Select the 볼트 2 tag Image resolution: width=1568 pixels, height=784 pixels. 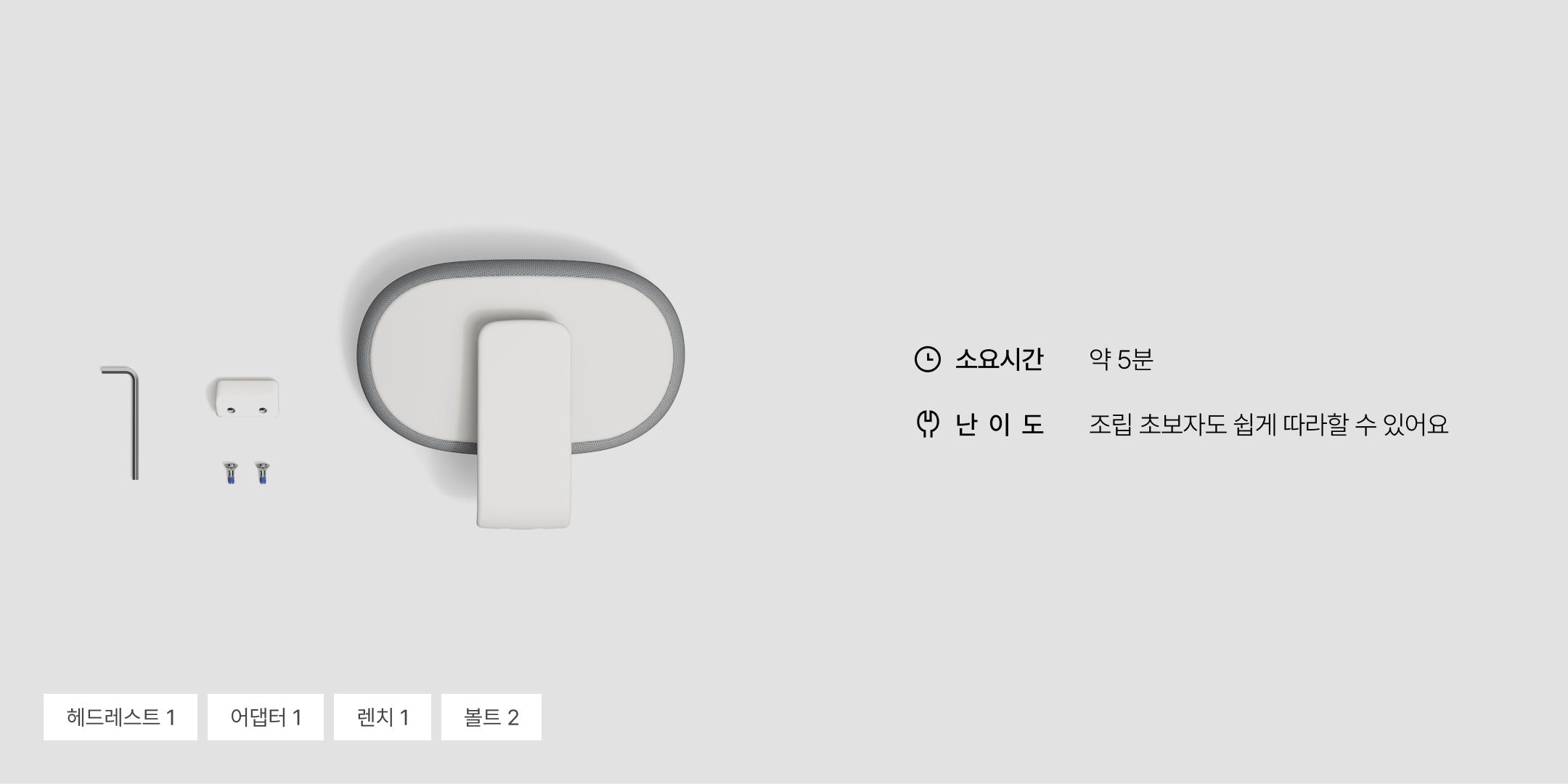(x=491, y=717)
